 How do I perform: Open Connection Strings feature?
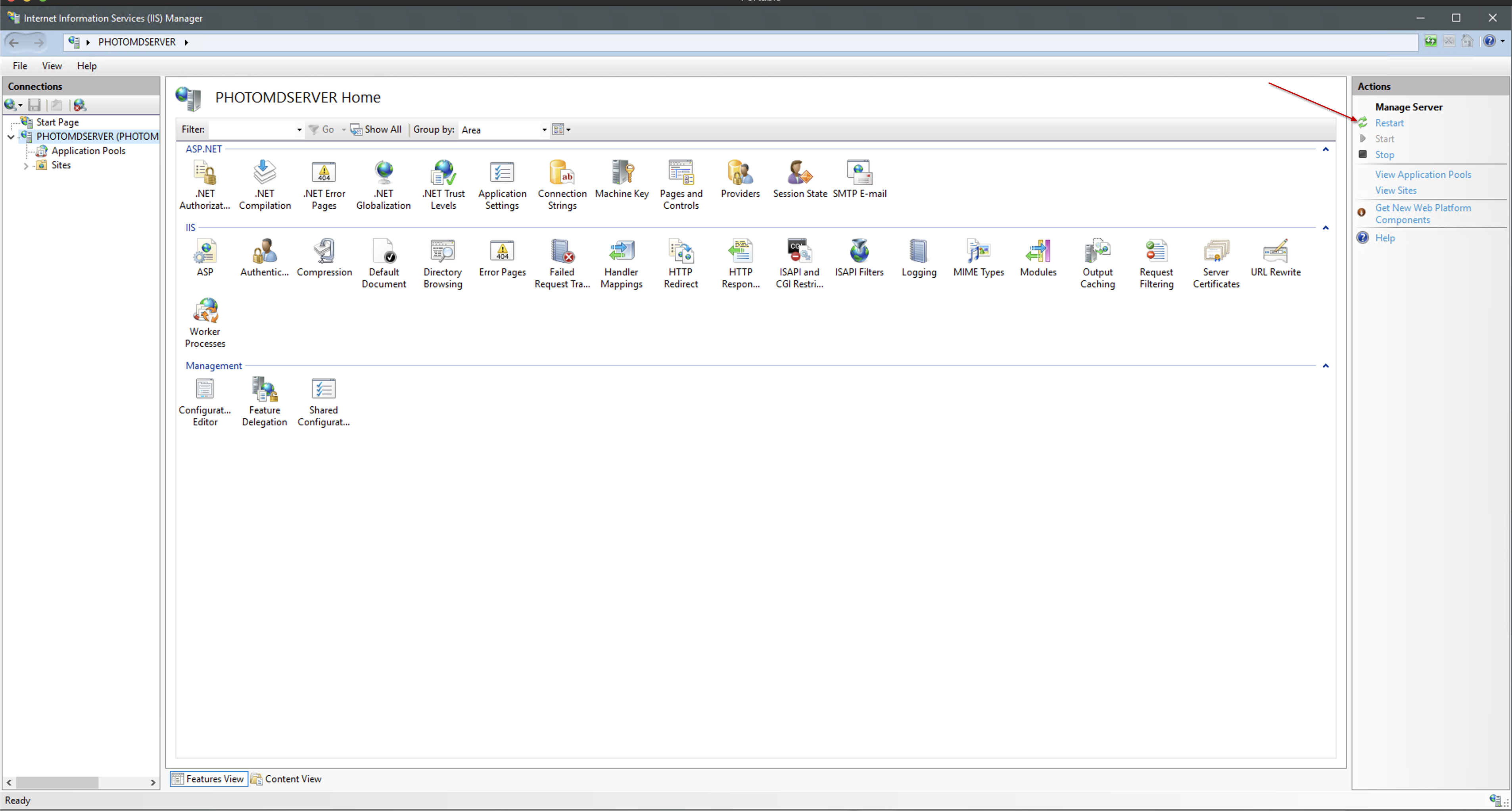[x=562, y=184]
